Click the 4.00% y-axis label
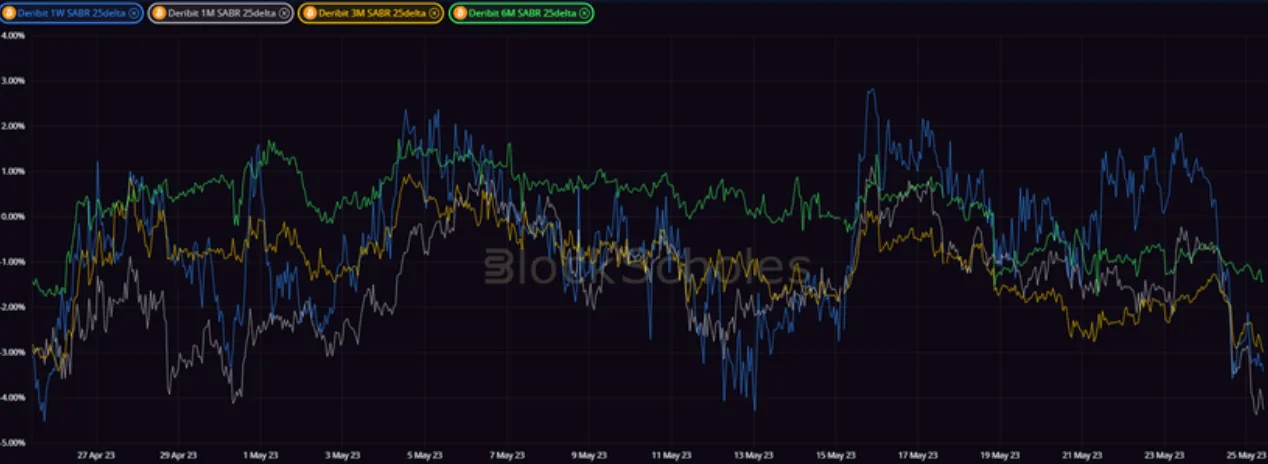Image resolution: width=1268 pixels, height=464 pixels. (13, 35)
